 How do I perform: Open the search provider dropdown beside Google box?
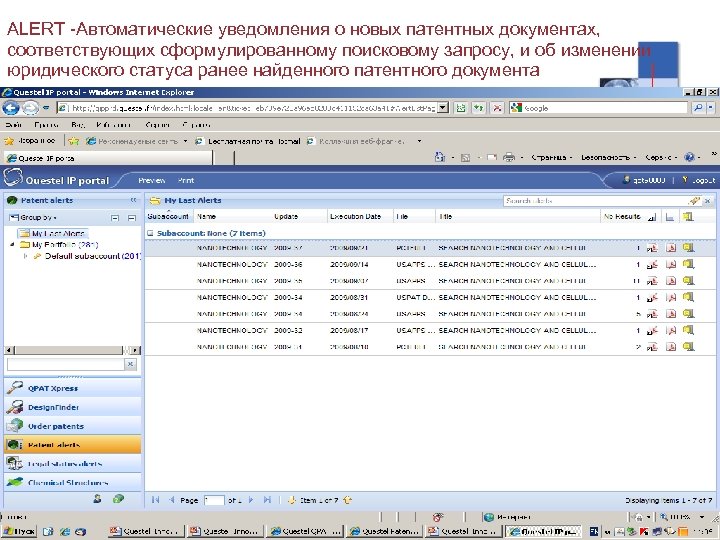[710, 108]
